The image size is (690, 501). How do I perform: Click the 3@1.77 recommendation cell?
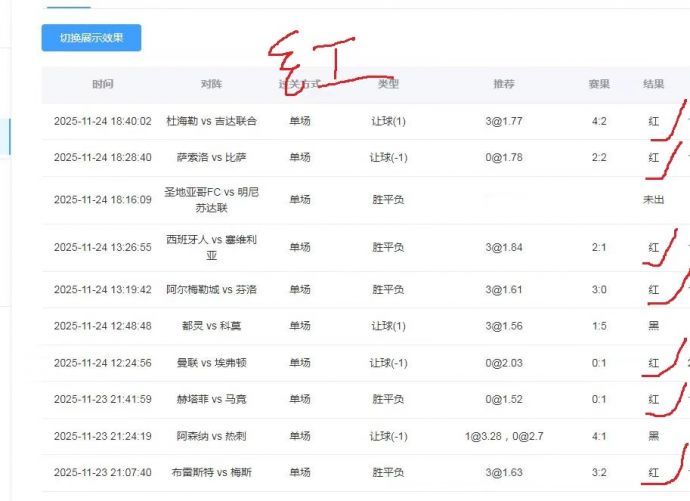504,121
